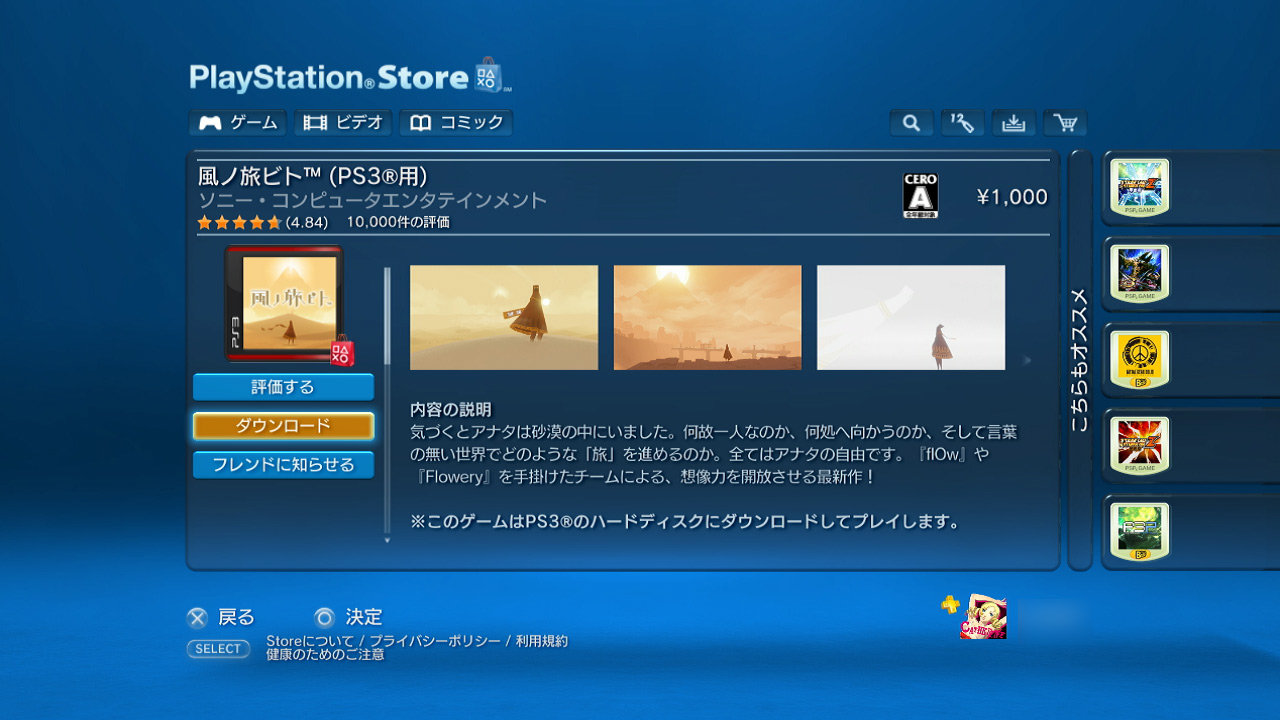The image size is (1280, 720).
Task: Click the CERO A rating icon
Action: 920,196
